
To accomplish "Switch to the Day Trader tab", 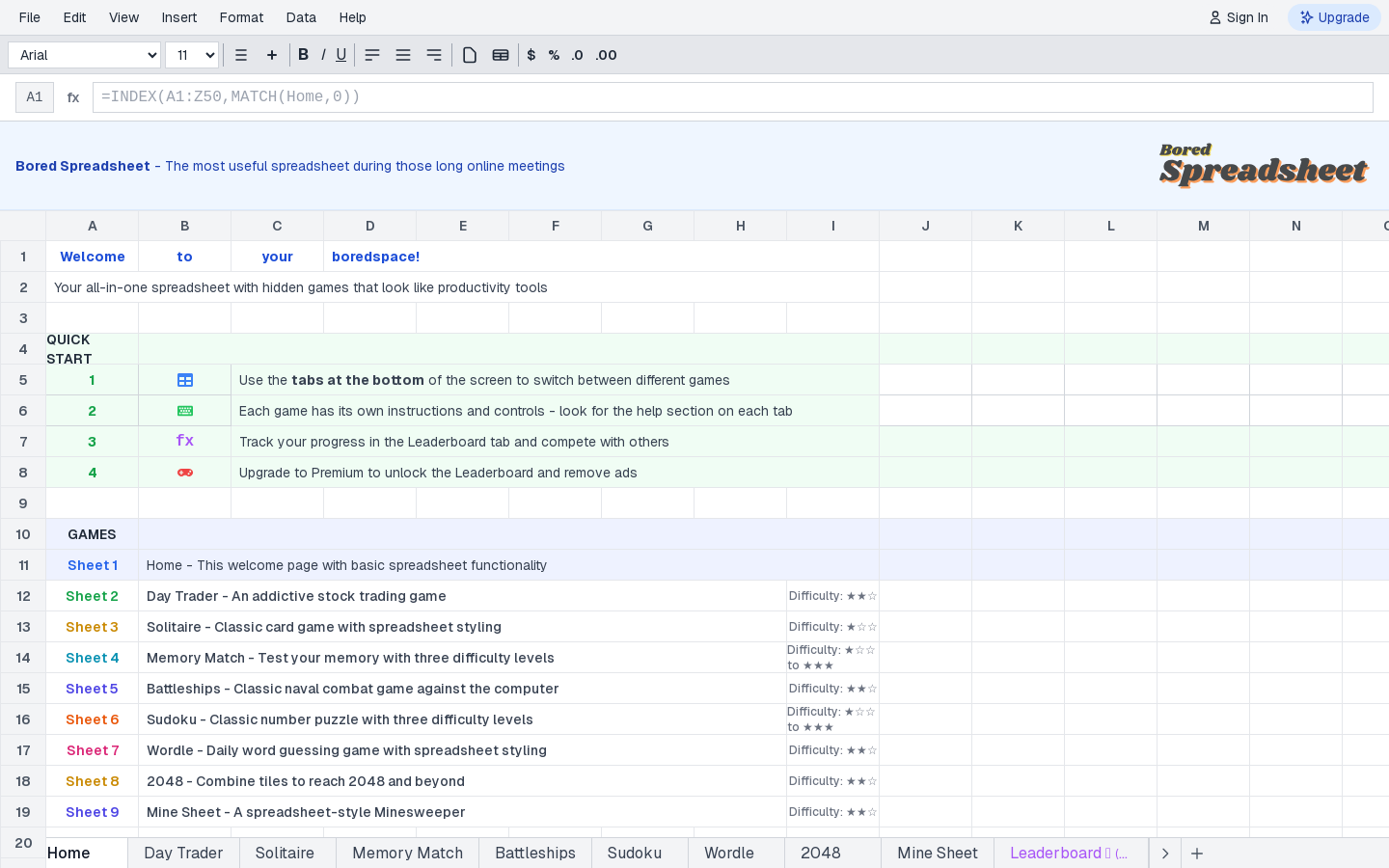I will [x=183, y=854].
